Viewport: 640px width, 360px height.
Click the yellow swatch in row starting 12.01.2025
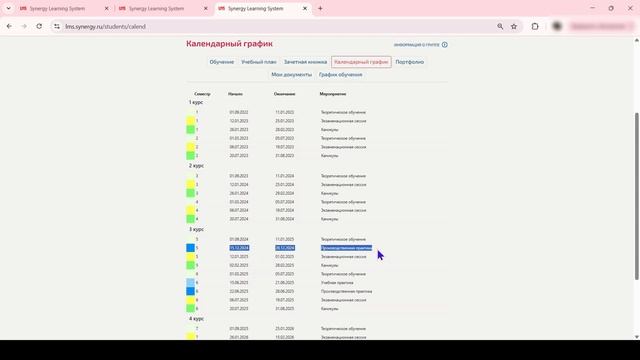point(191,257)
